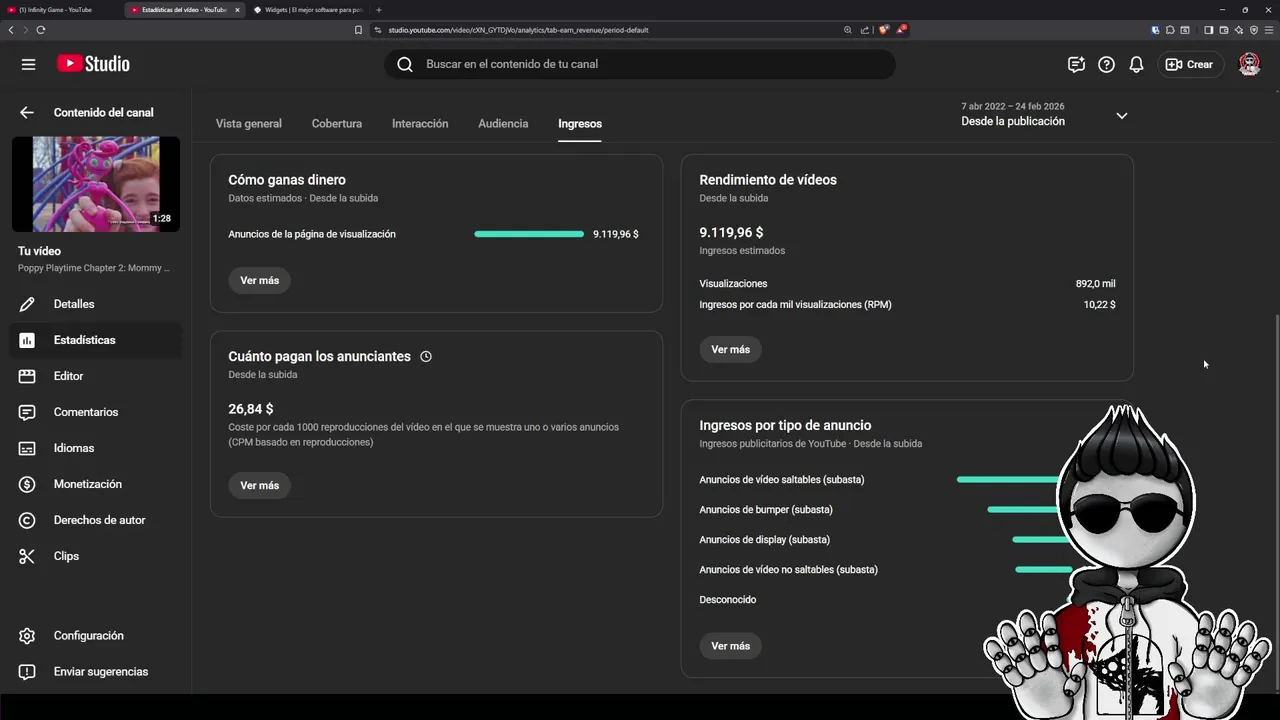Click the Comentarios speech icon
The height and width of the screenshot is (720, 1280).
point(27,412)
